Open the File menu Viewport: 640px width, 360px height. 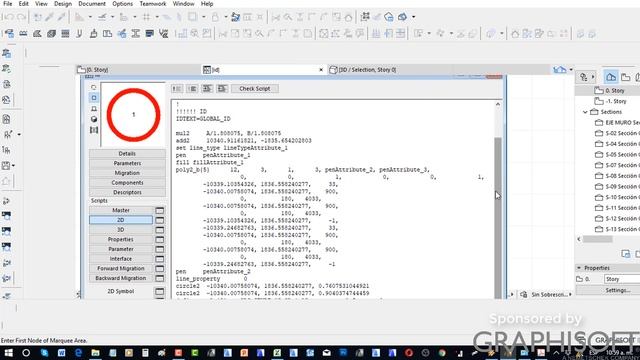[7, 4]
